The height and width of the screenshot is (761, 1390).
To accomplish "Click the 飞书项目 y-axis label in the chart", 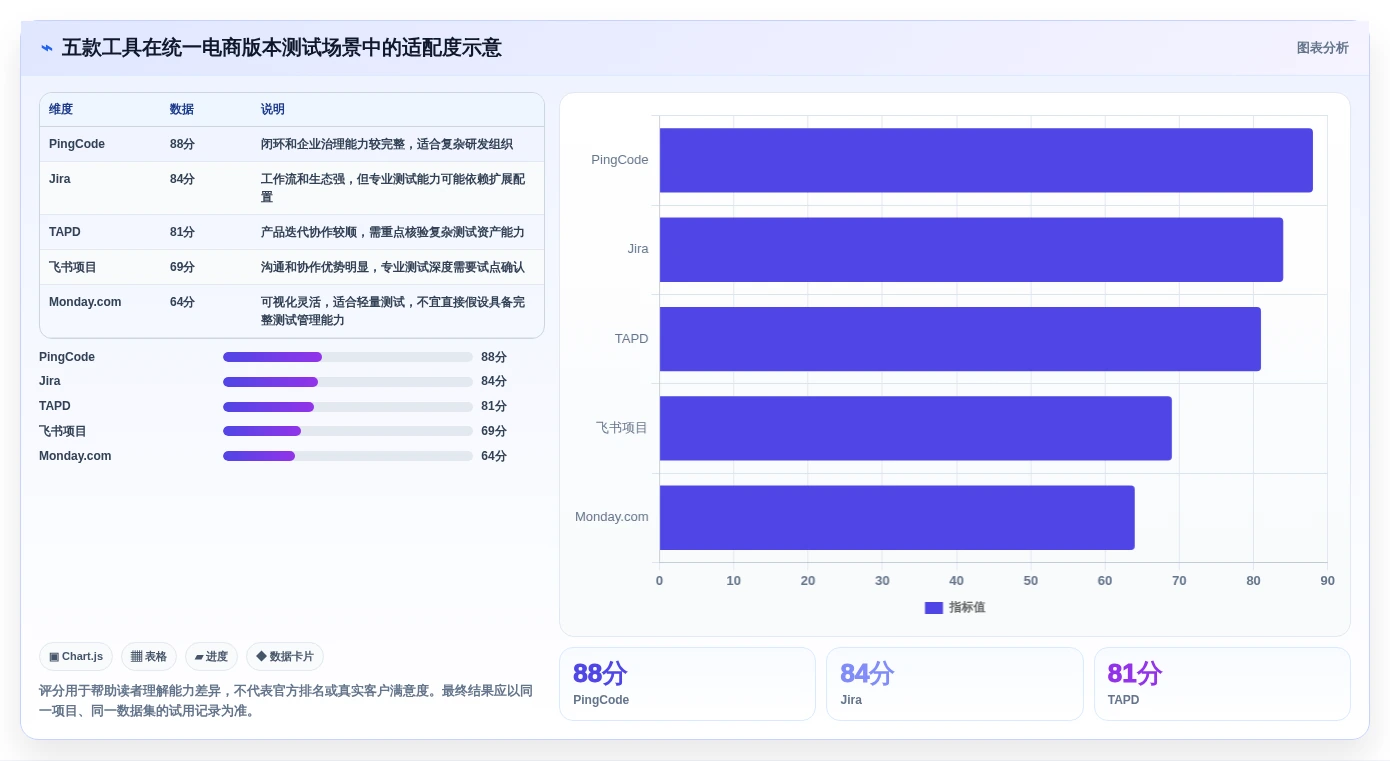I will [x=622, y=428].
